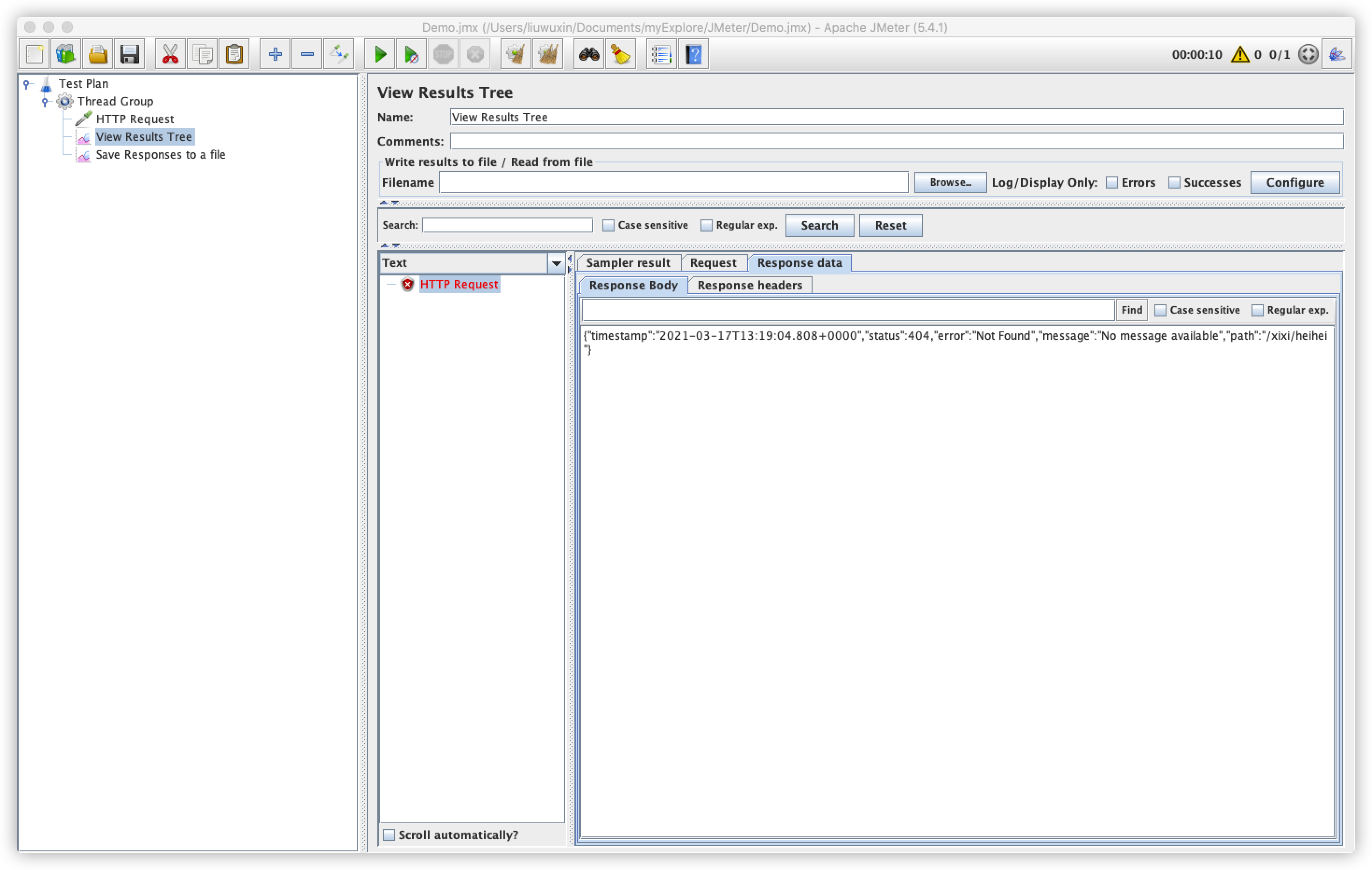The width and height of the screenshot is (1372, 870).
Task: Open the Text renderer dropdown
Action: tap(556, 263)
